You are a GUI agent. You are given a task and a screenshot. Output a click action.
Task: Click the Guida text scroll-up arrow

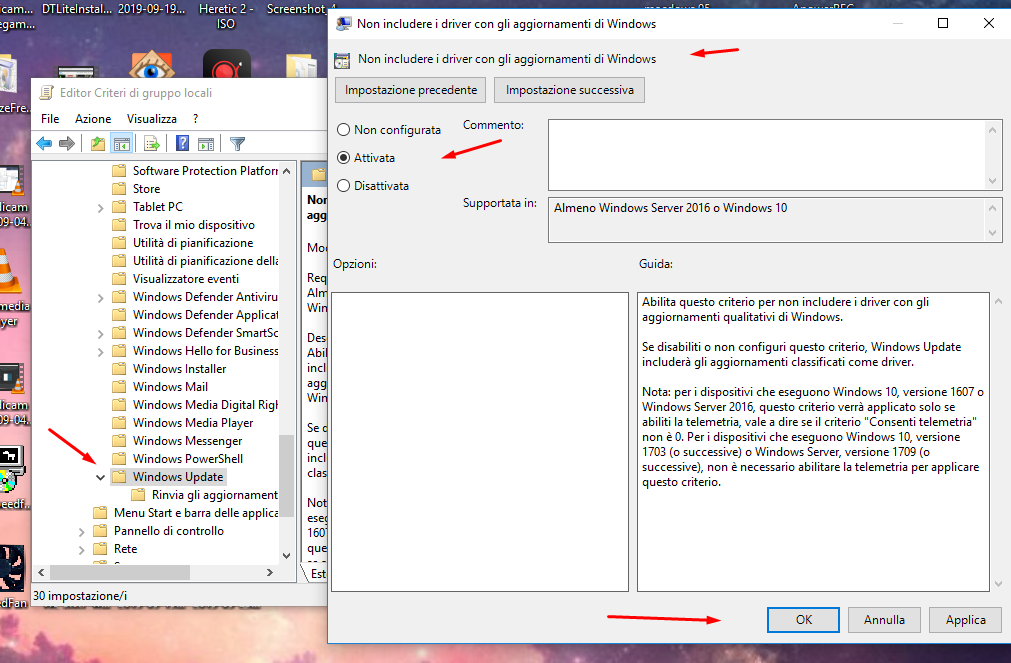pos(998,301)
